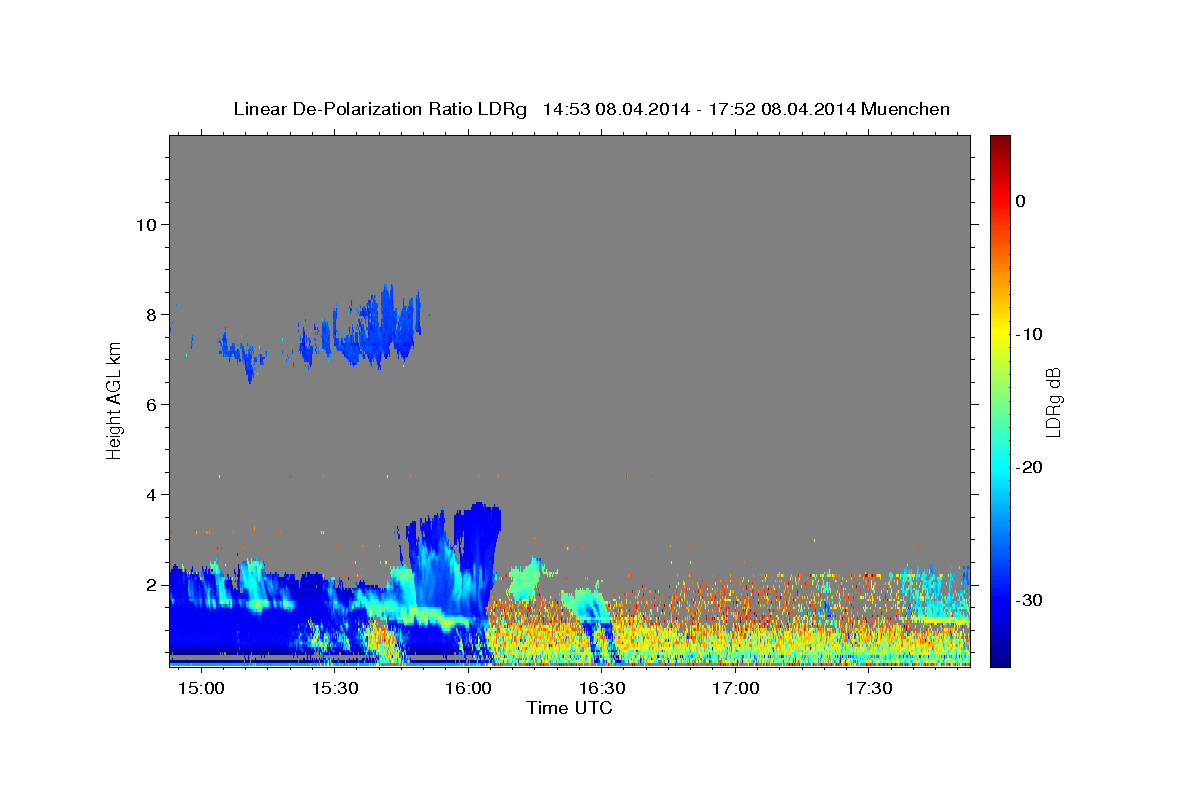Click the 'LDRg dB' colorbar label

[x=1053, y=402]
